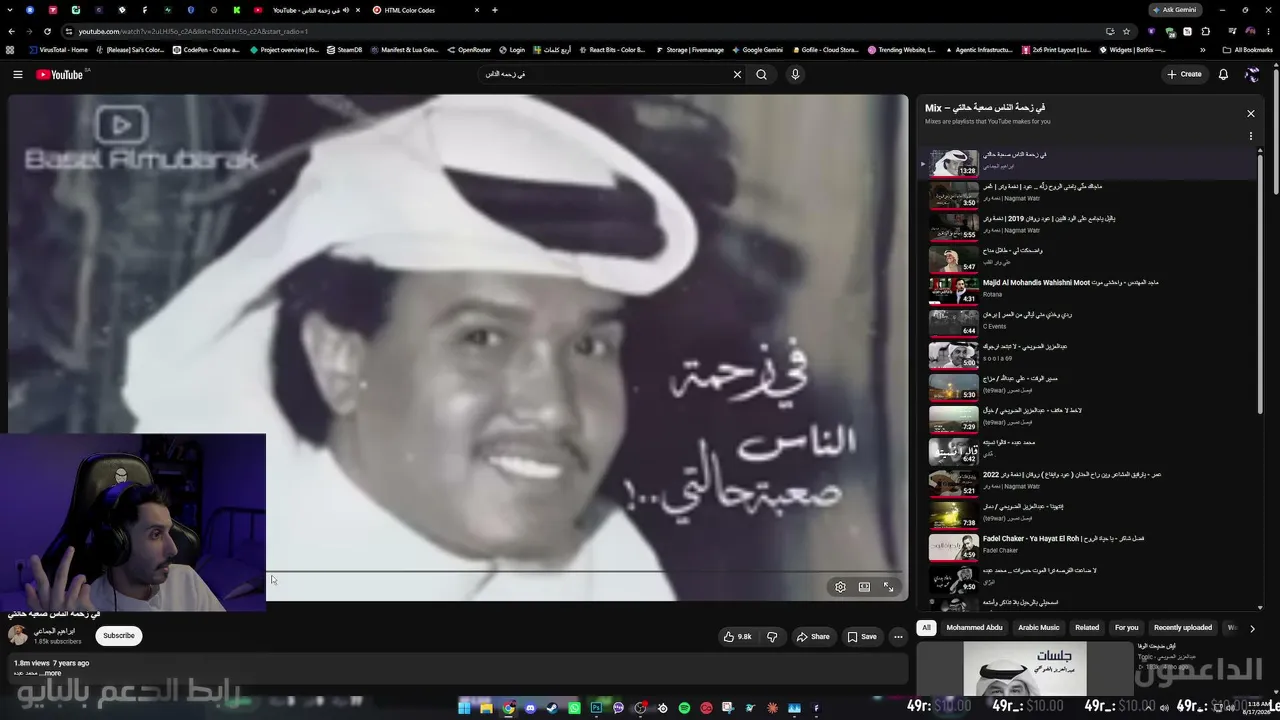The image size is (1280, 720).
Task: Open the Ask Gemini button
Action: pyautogui.click(x=1174, y=10)
